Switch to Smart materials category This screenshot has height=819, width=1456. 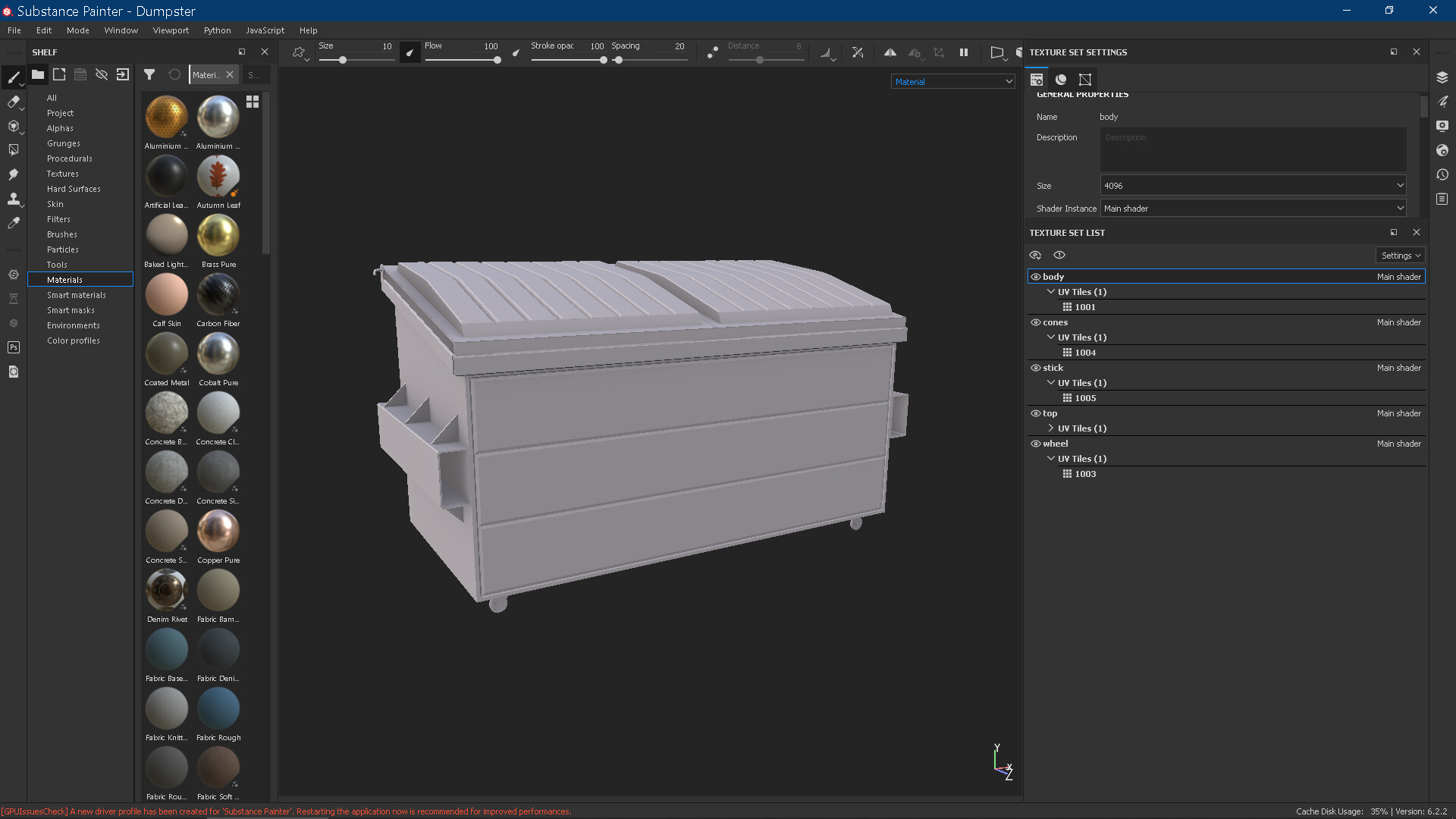click(x=76, y=295)
